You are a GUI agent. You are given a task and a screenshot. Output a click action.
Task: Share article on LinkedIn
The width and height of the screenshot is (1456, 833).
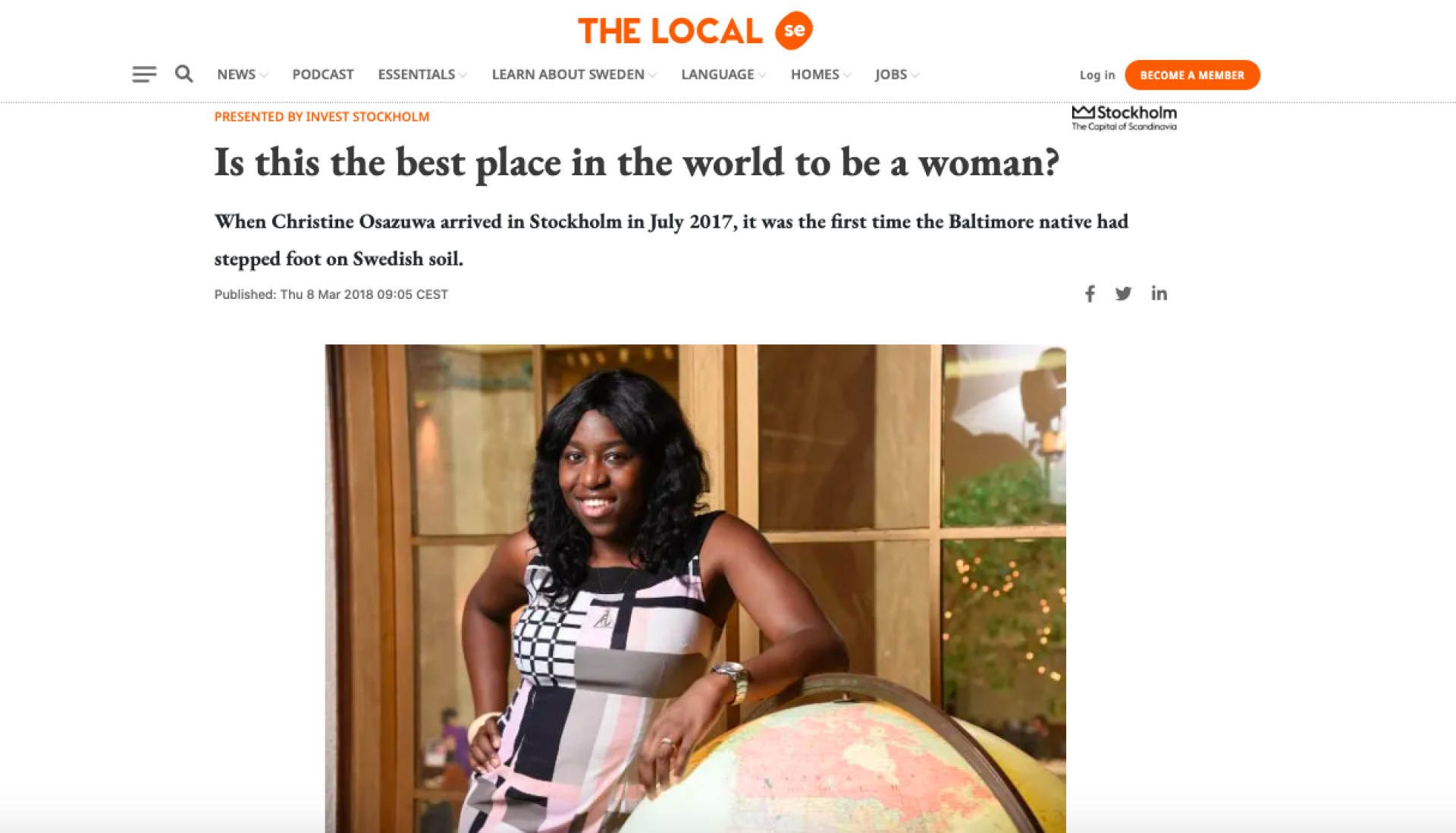point(1159,293)
